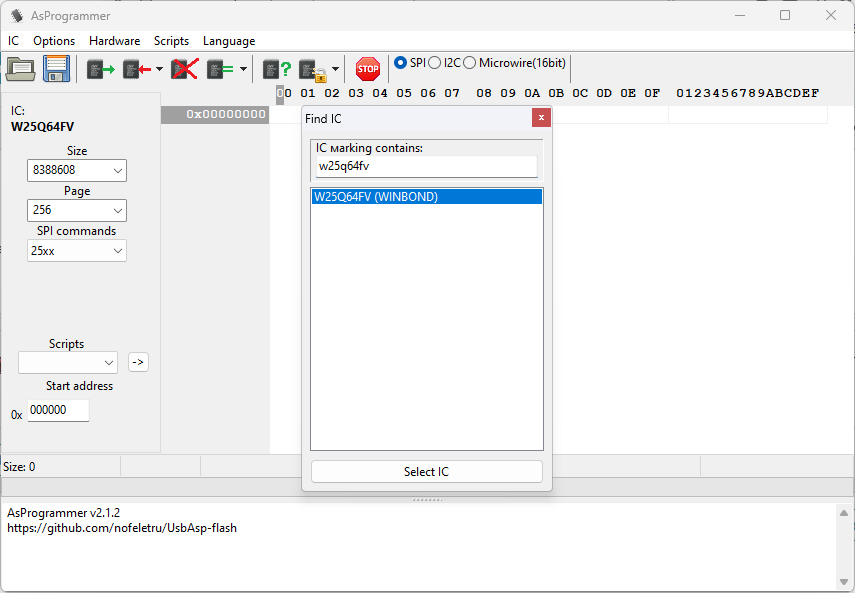This screenshot has width=855, height=593.
Task: Select W25Q64FV (WINBOND) in the list
Action: (427, 197)
